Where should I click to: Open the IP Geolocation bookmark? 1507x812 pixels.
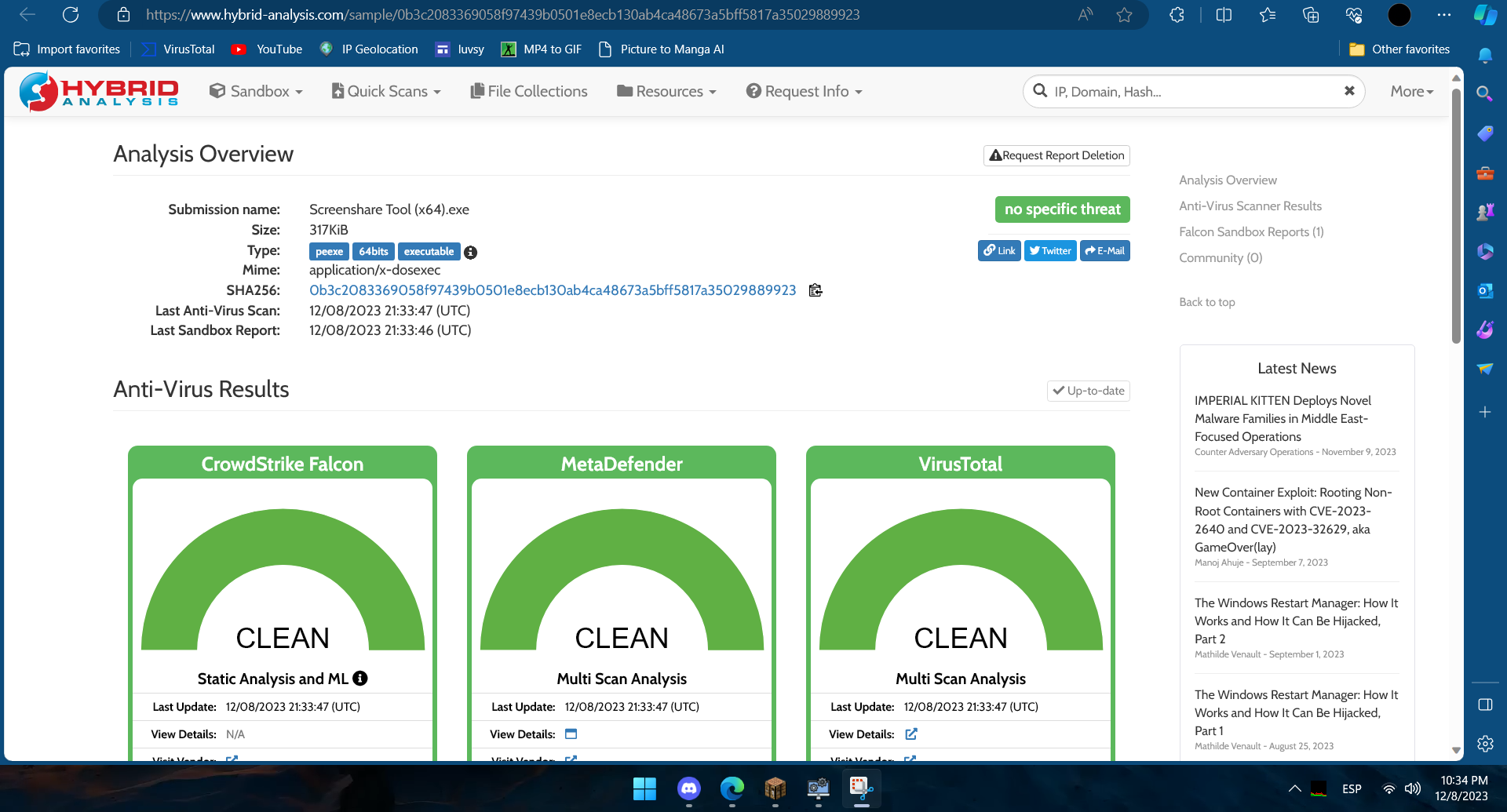(369, 49)
